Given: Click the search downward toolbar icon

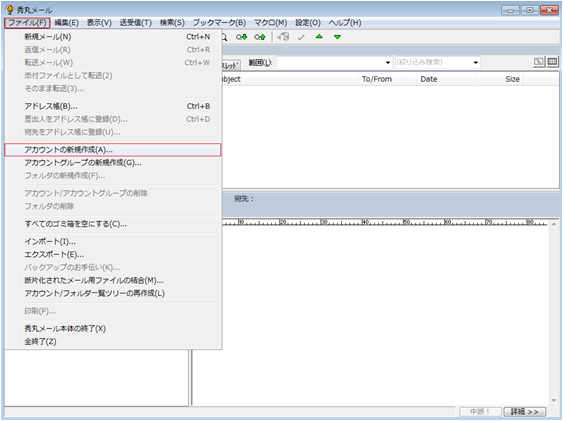Looking at the screenshot, I should [241, 37].
